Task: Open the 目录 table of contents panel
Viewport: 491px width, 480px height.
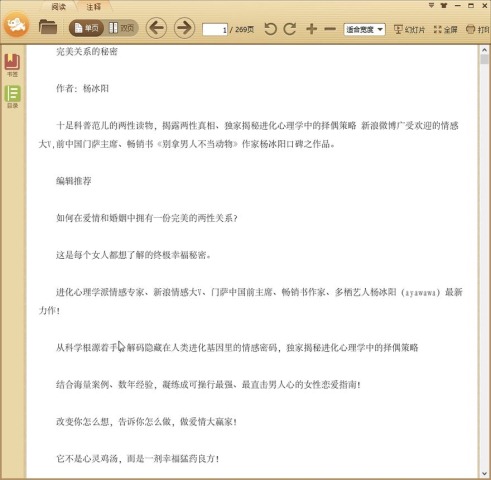Action: tap(12, 97)
